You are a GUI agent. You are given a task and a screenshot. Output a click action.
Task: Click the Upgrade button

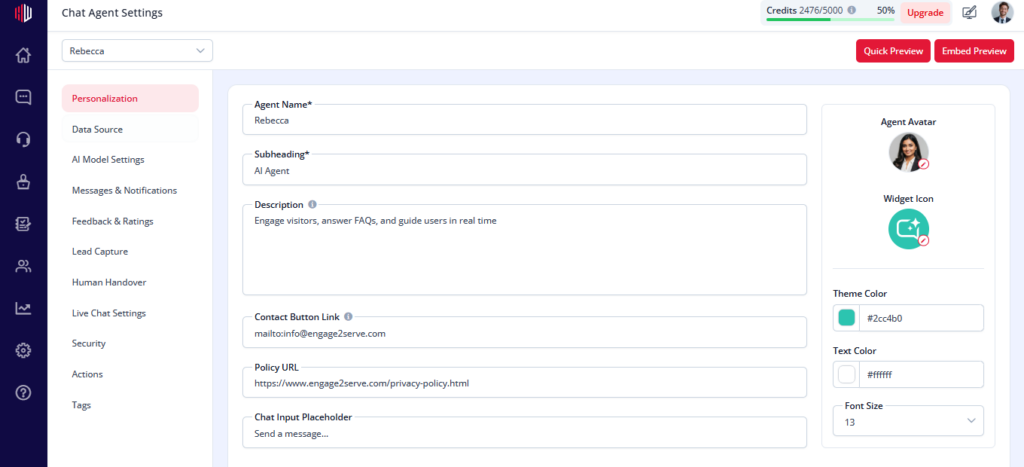click(x=925, y=12)
